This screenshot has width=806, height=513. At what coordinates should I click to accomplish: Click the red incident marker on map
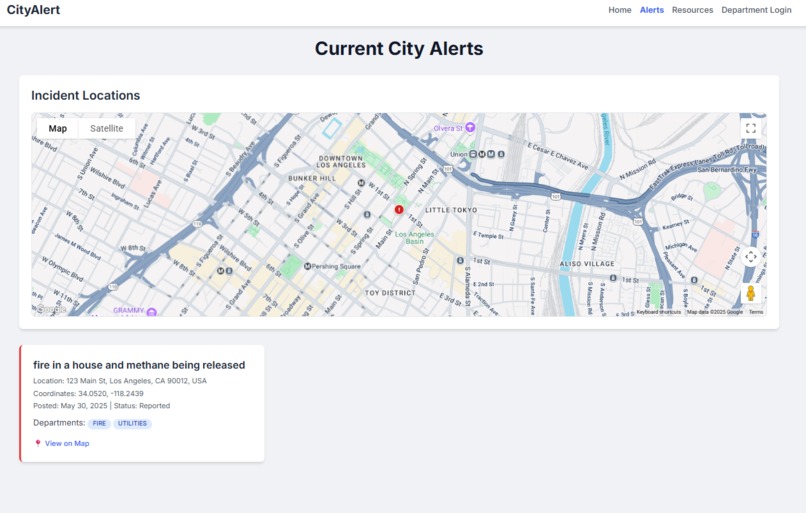tap(399, 209)
